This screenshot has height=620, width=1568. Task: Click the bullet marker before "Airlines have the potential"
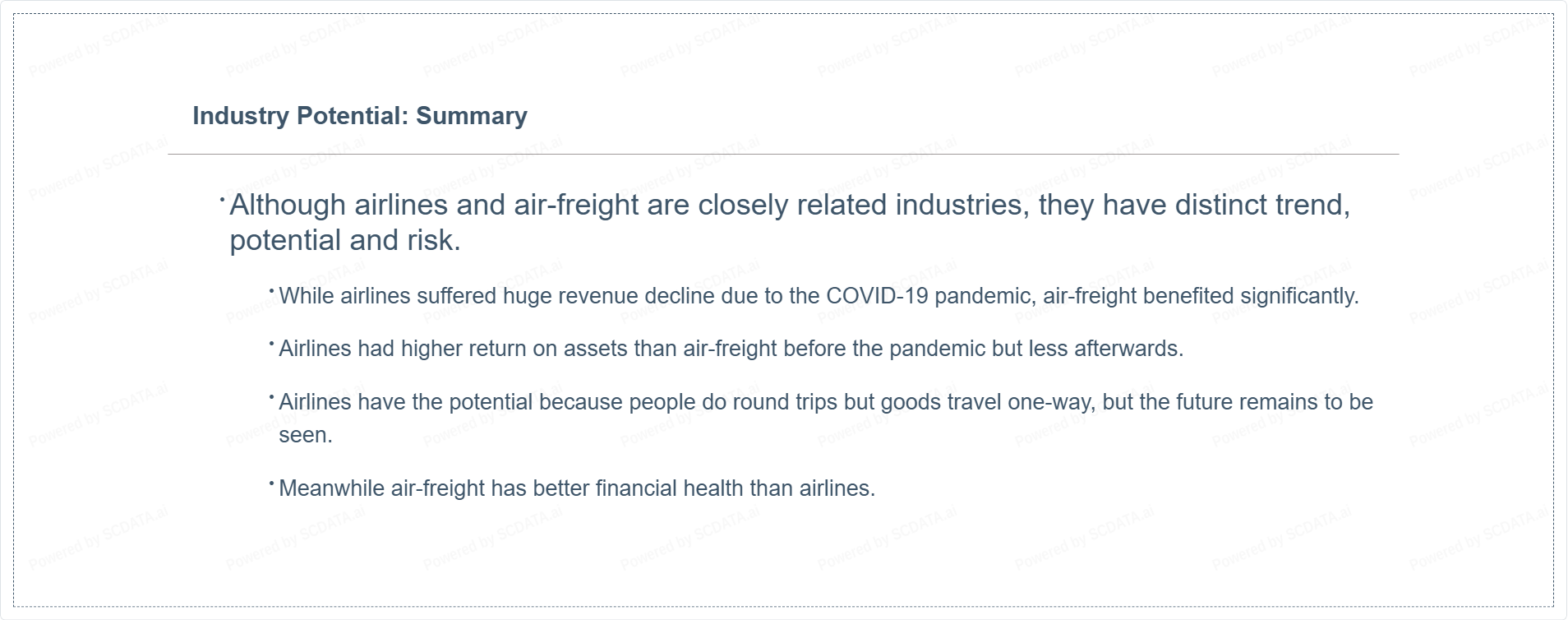click(271, 396)
